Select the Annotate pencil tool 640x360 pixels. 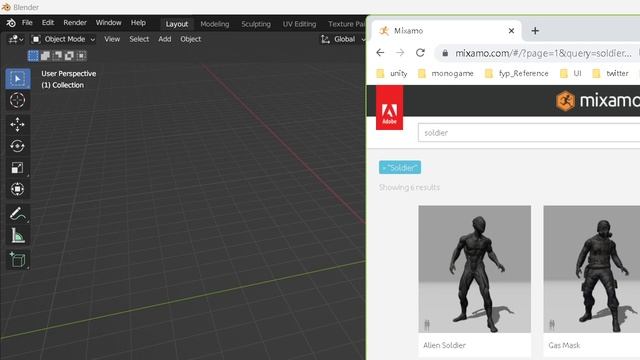(x=18, y=213)
